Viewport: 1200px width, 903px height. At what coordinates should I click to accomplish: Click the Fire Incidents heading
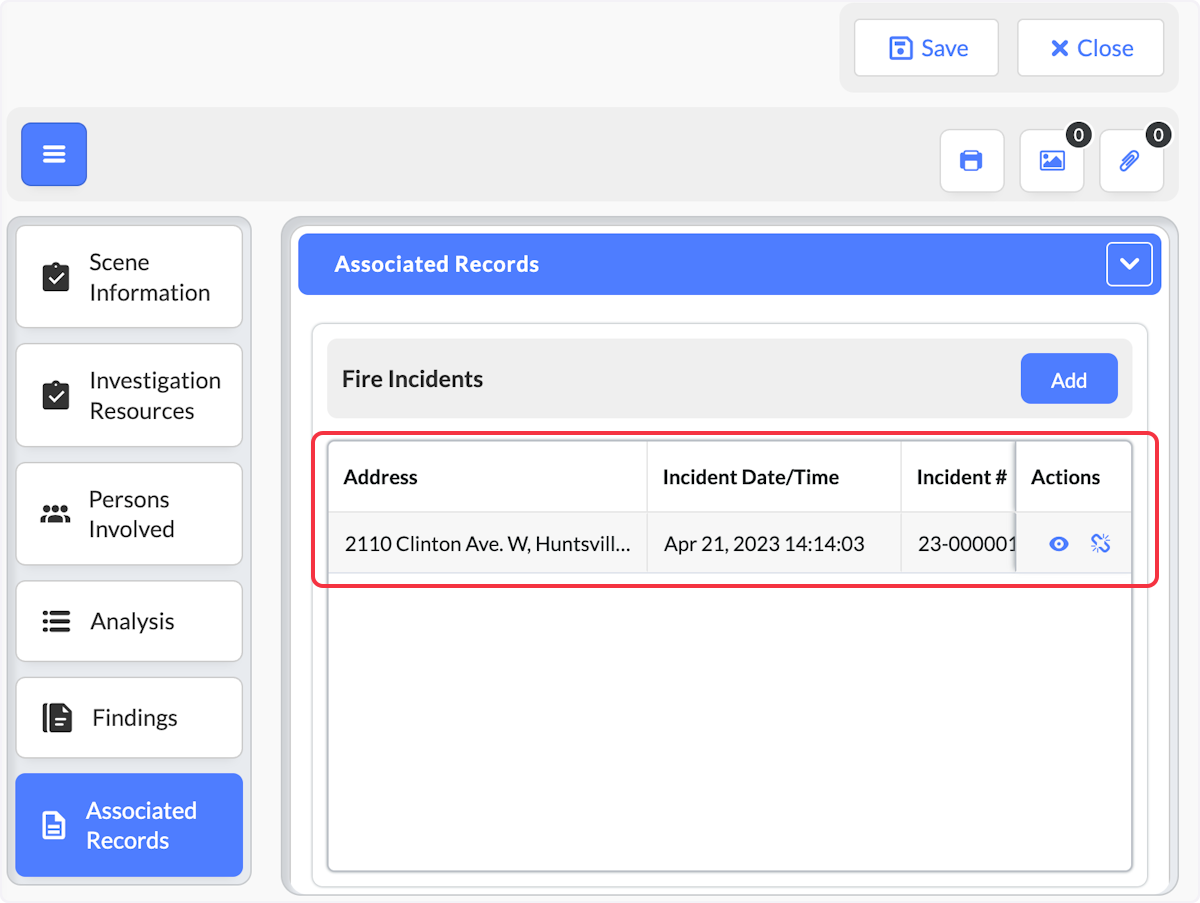click(x=412, y=379)
